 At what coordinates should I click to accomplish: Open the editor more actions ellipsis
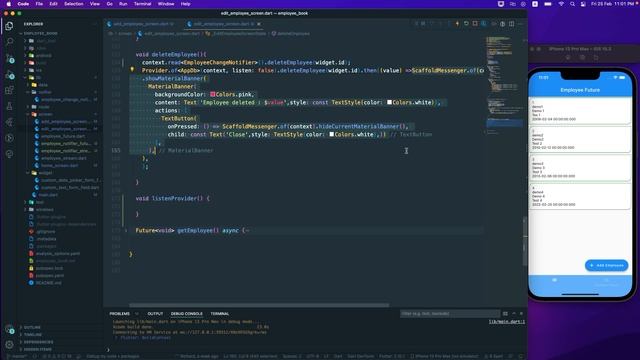[x=520, y=24]
